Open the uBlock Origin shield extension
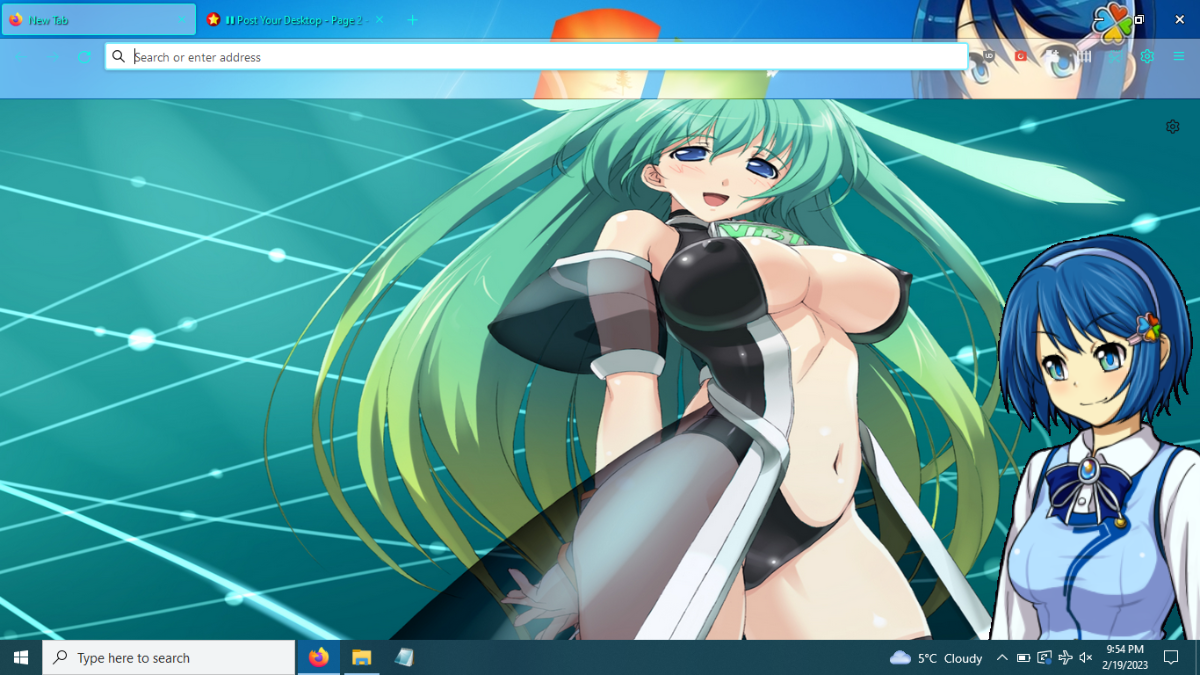Screen dimensions: 1200x675 (989, 56)
